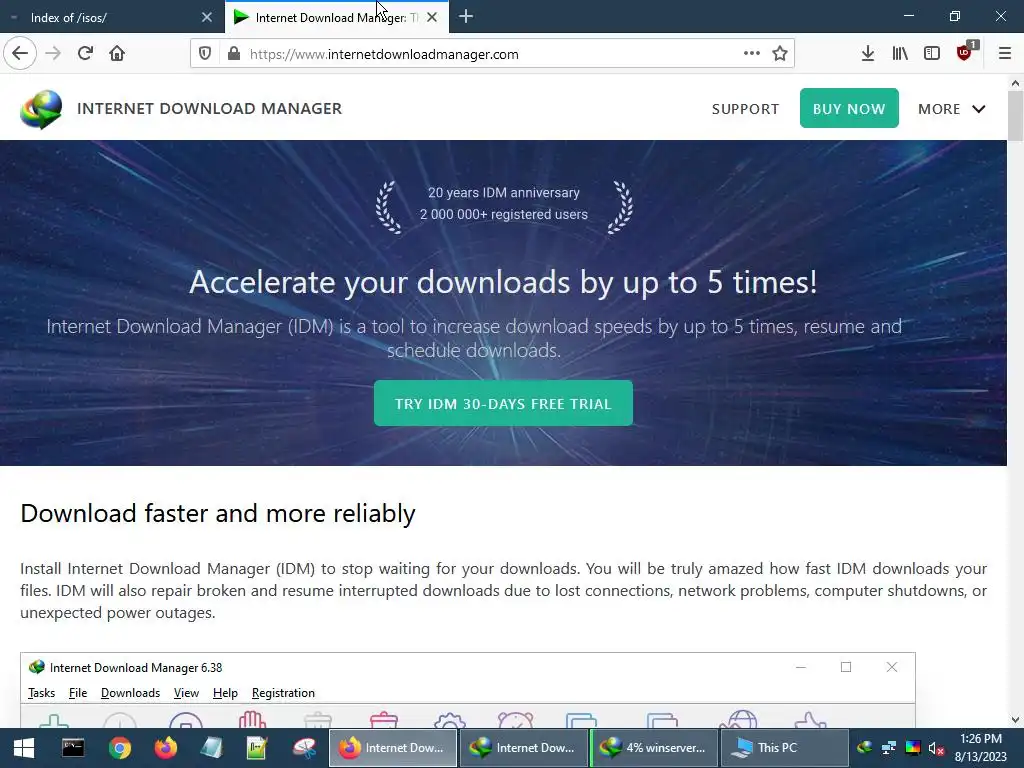This screenshot has height=768, width=1024.
Task: Close the Index of /isos/ tab
Action: point(207,18)
